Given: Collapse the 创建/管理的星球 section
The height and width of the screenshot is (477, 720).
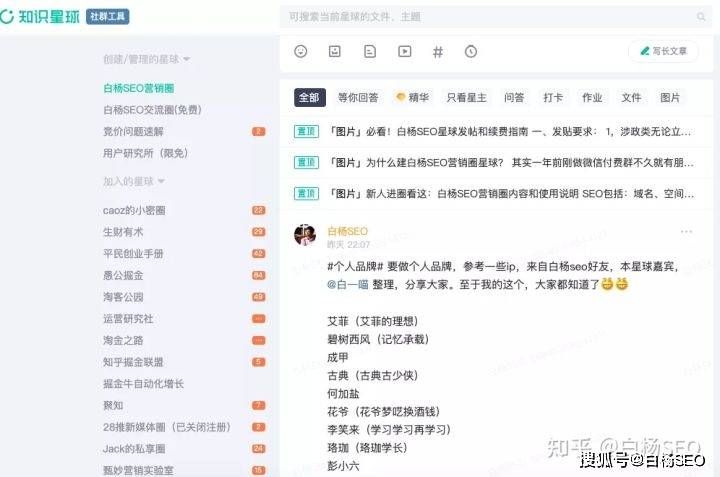Looking at the screenshot, I should click(146, 59).
